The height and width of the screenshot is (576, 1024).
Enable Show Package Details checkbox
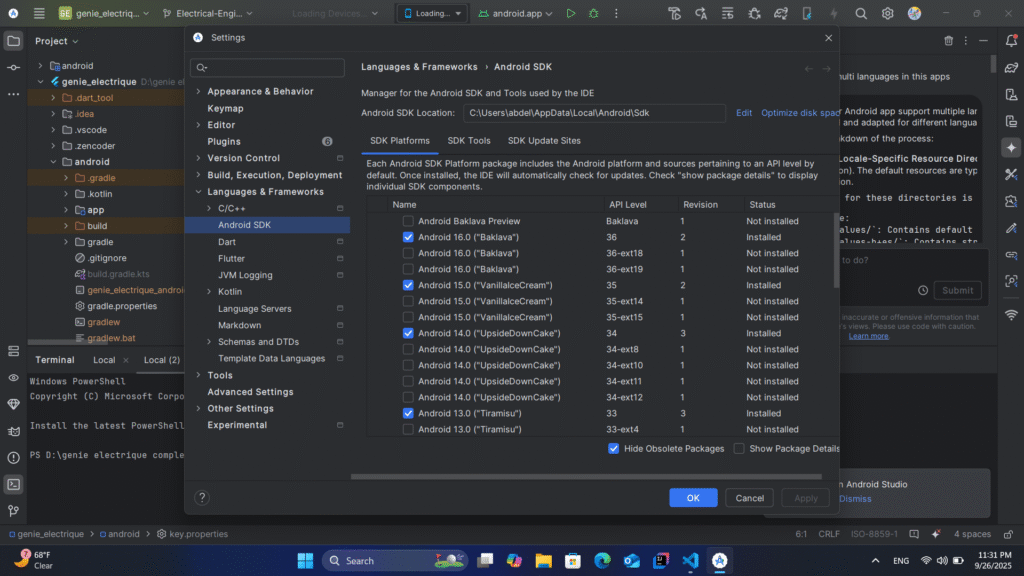(x=739, y=449)
